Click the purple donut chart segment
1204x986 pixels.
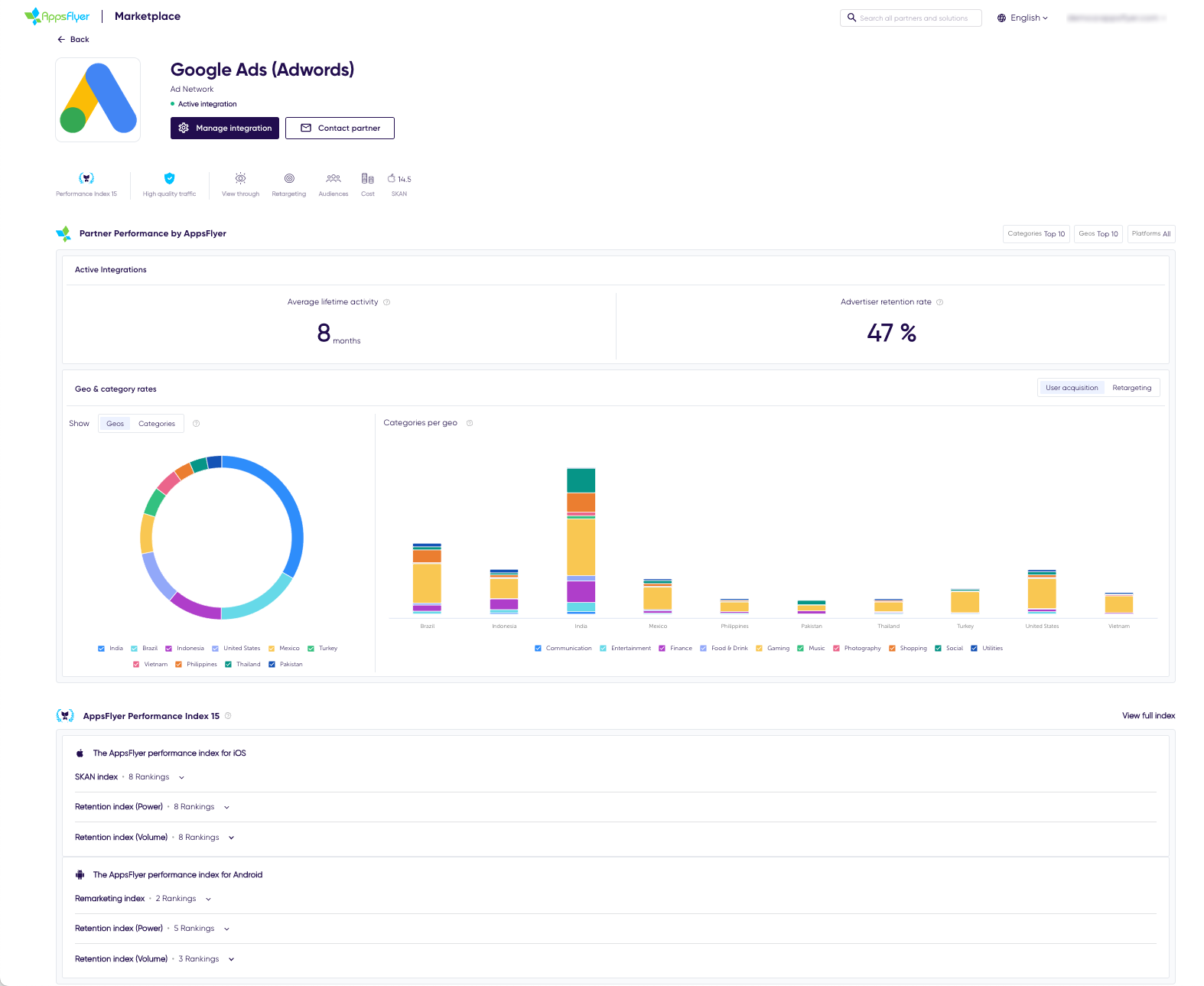point(194,607)
